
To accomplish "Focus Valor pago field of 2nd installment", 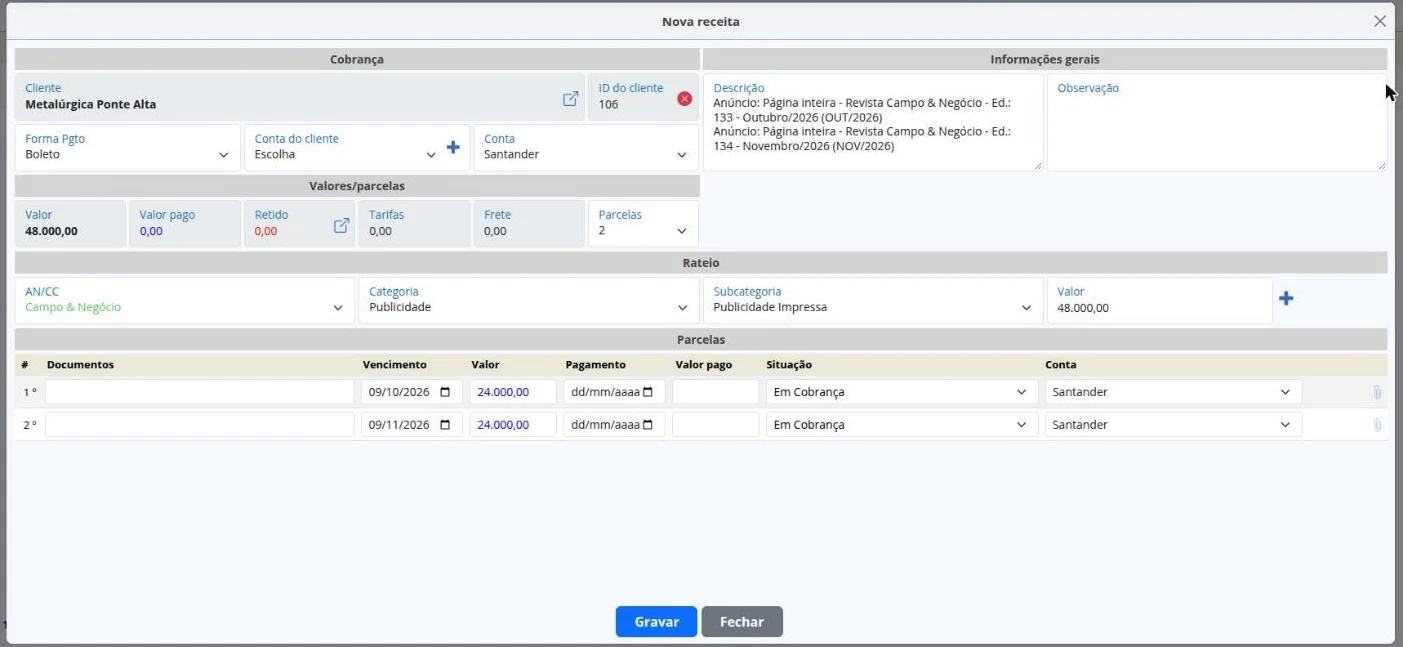I will pos(715,425).
